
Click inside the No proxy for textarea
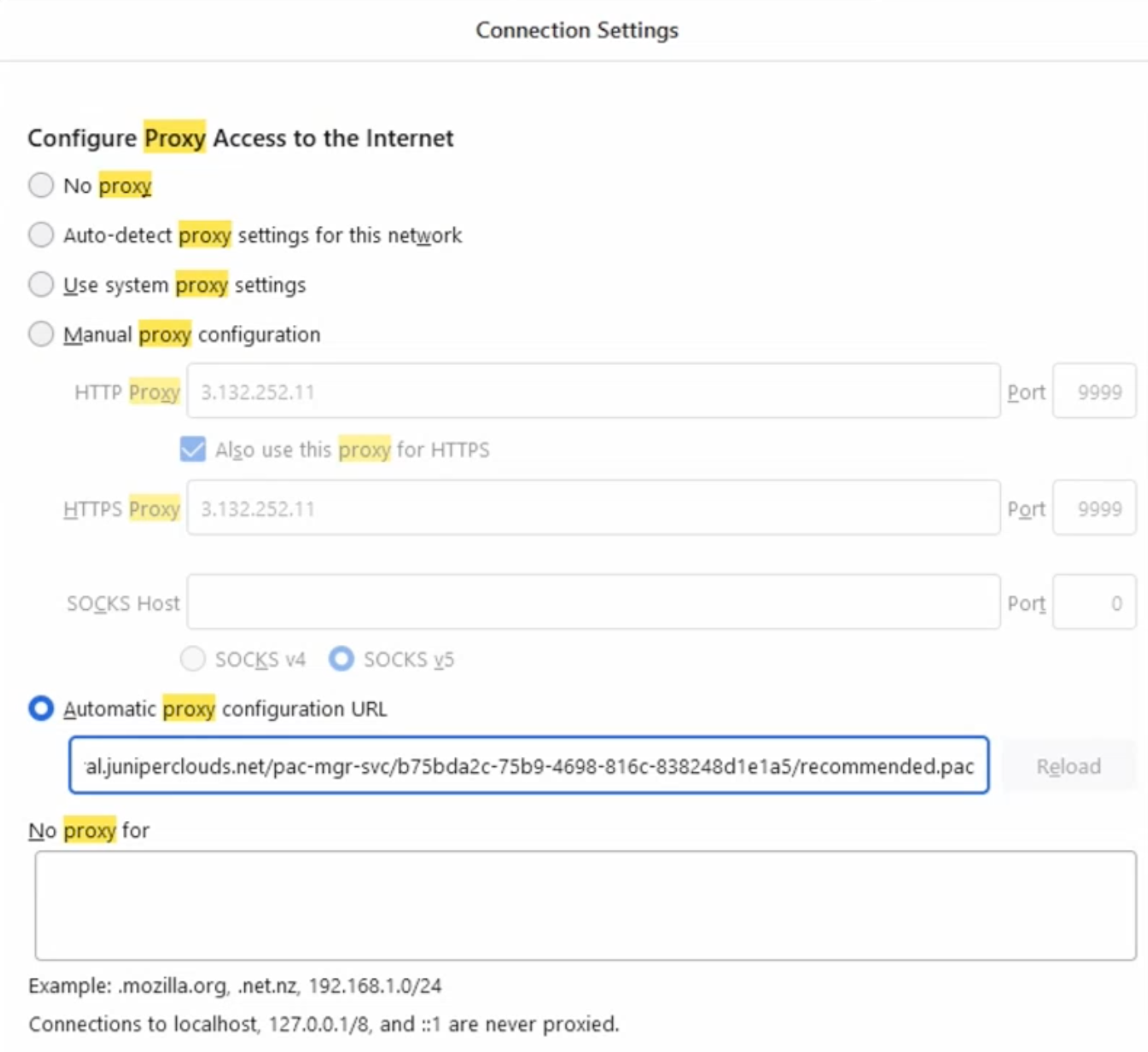(x=585, y=905)
